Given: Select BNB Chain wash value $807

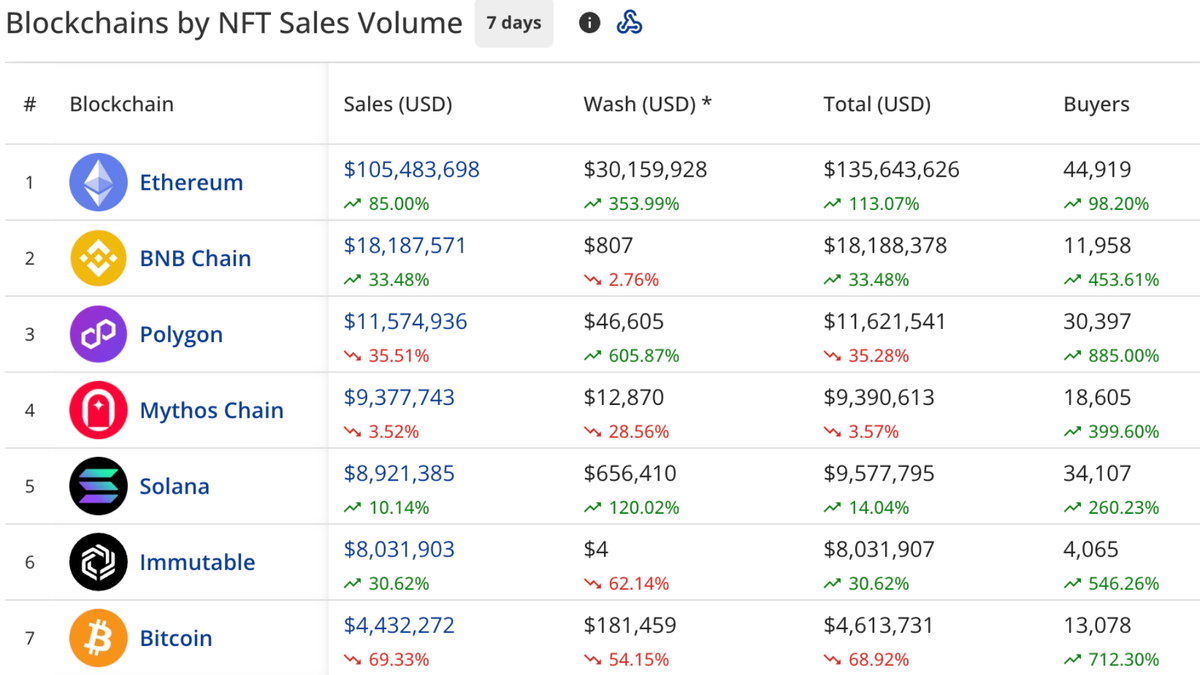Looking at the screenshot, I should pos(608,246).
